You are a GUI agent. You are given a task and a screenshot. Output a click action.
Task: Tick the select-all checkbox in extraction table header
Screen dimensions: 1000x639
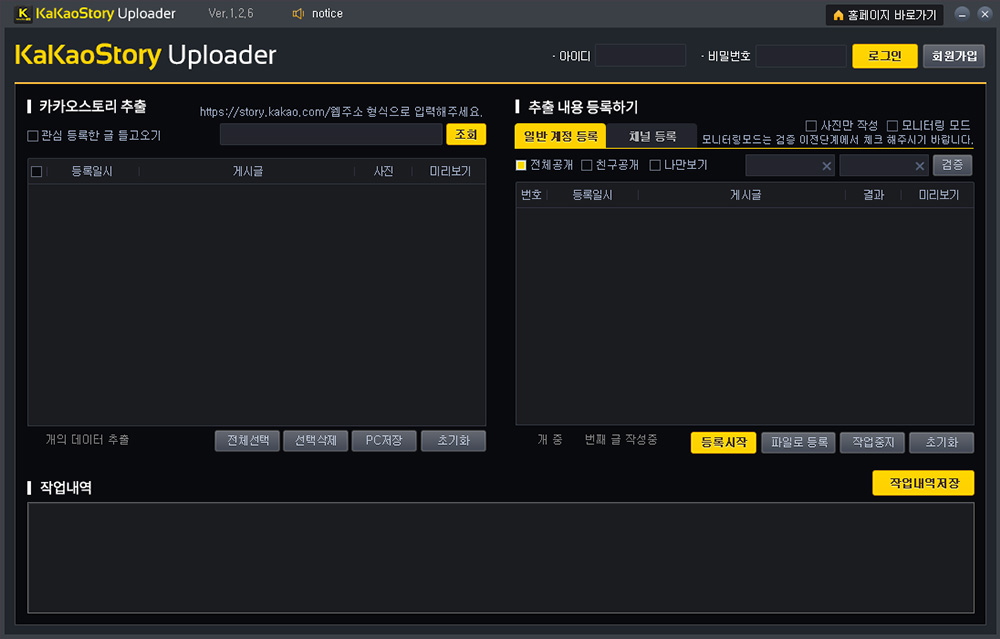pos(37,172)
